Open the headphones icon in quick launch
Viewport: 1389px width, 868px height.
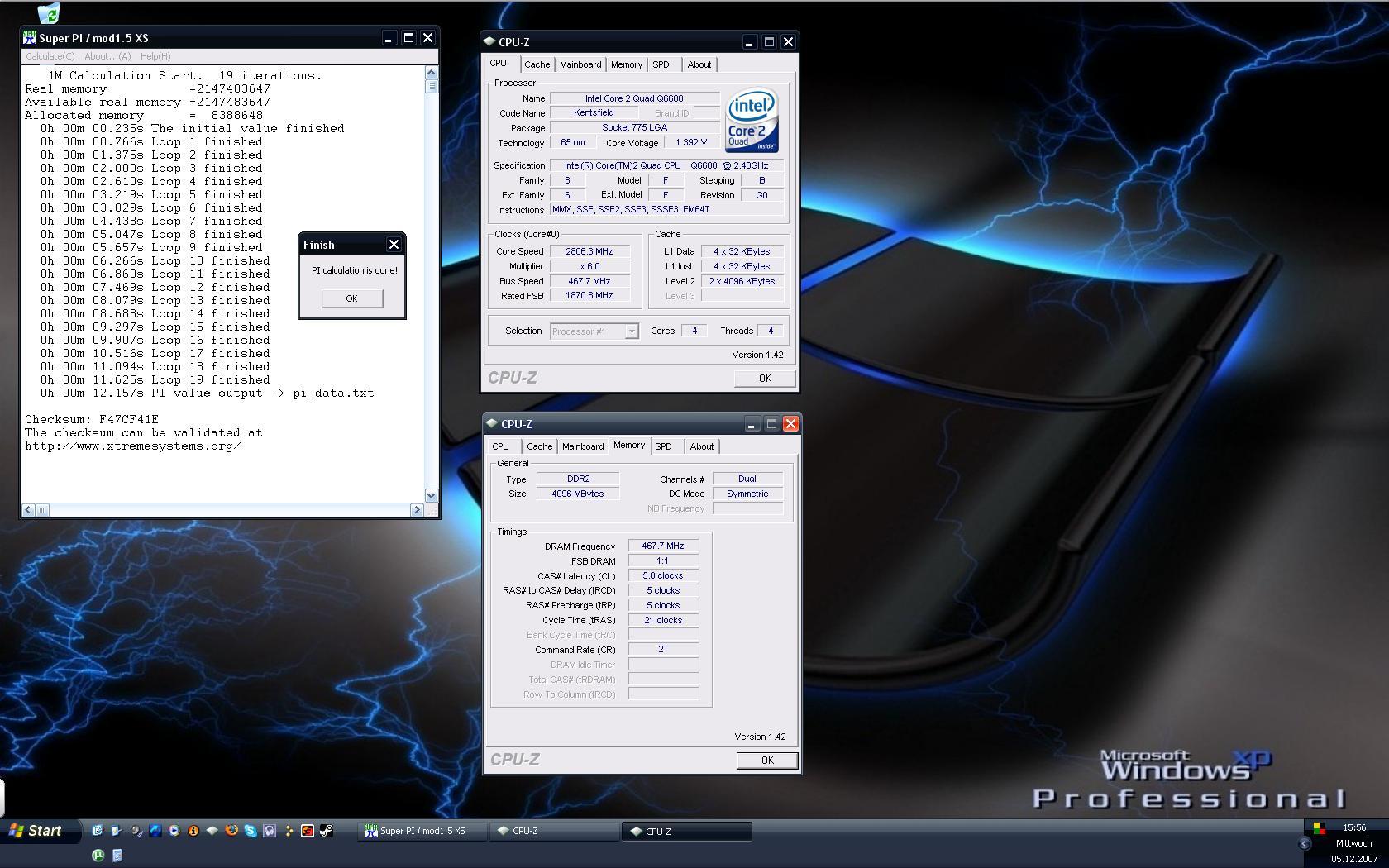(270, 830)
